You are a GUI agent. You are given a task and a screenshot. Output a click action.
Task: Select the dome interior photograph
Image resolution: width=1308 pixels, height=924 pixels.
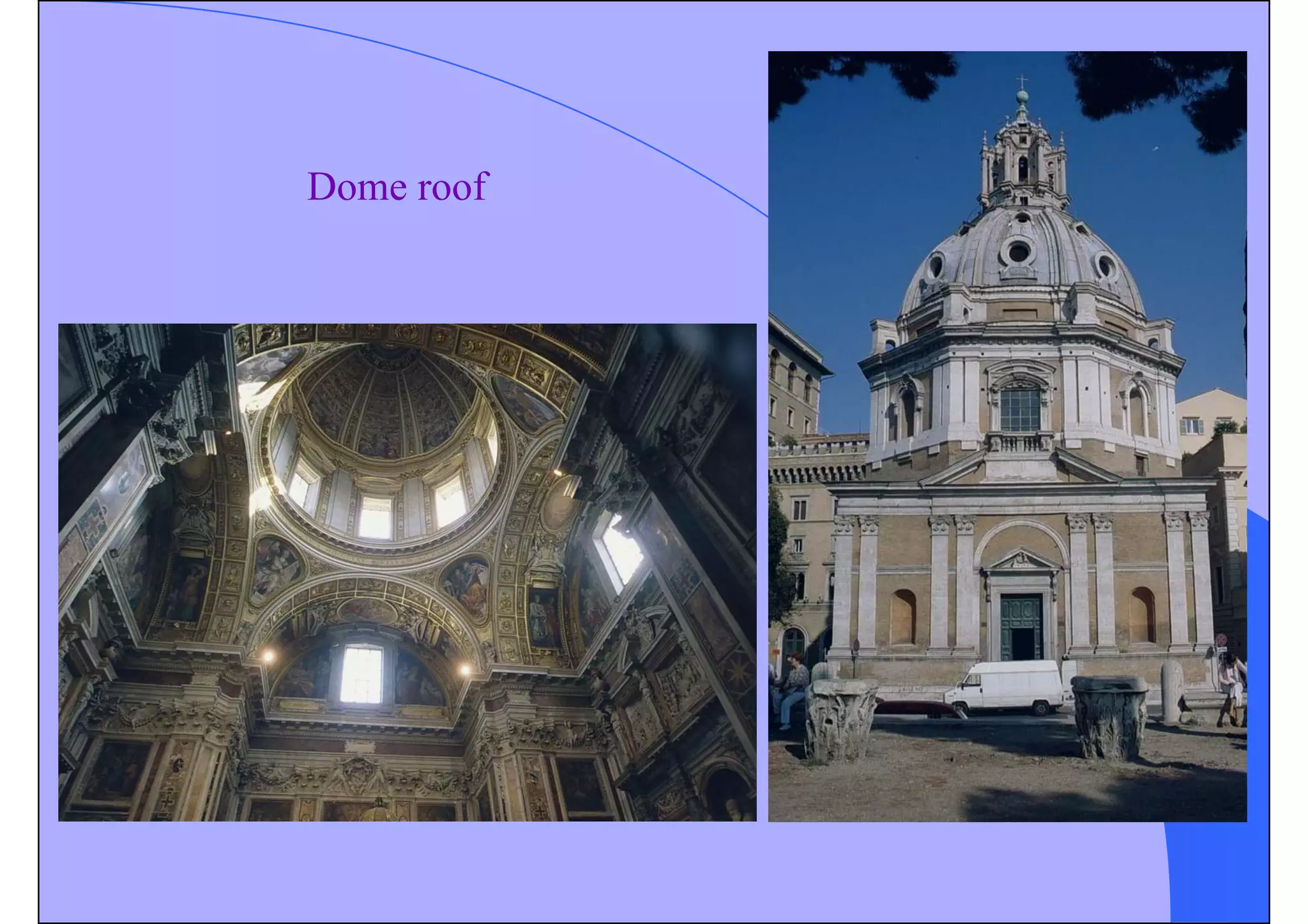[407, 572]
